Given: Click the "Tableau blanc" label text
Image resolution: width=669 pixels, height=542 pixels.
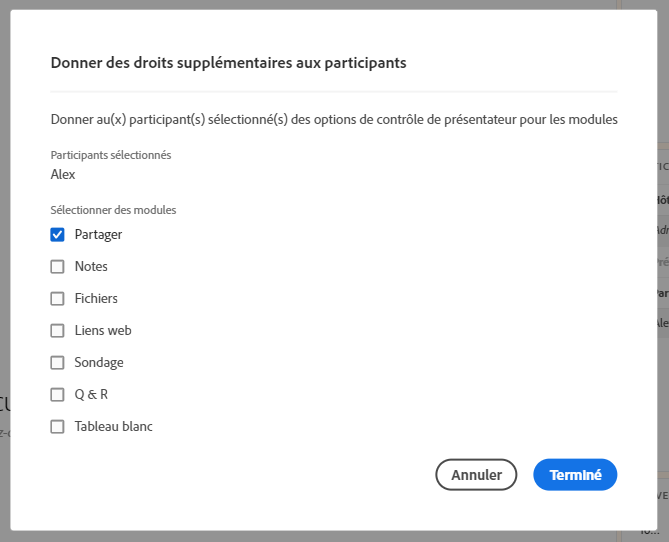Looking at the screenshot, I should [113, 427].
